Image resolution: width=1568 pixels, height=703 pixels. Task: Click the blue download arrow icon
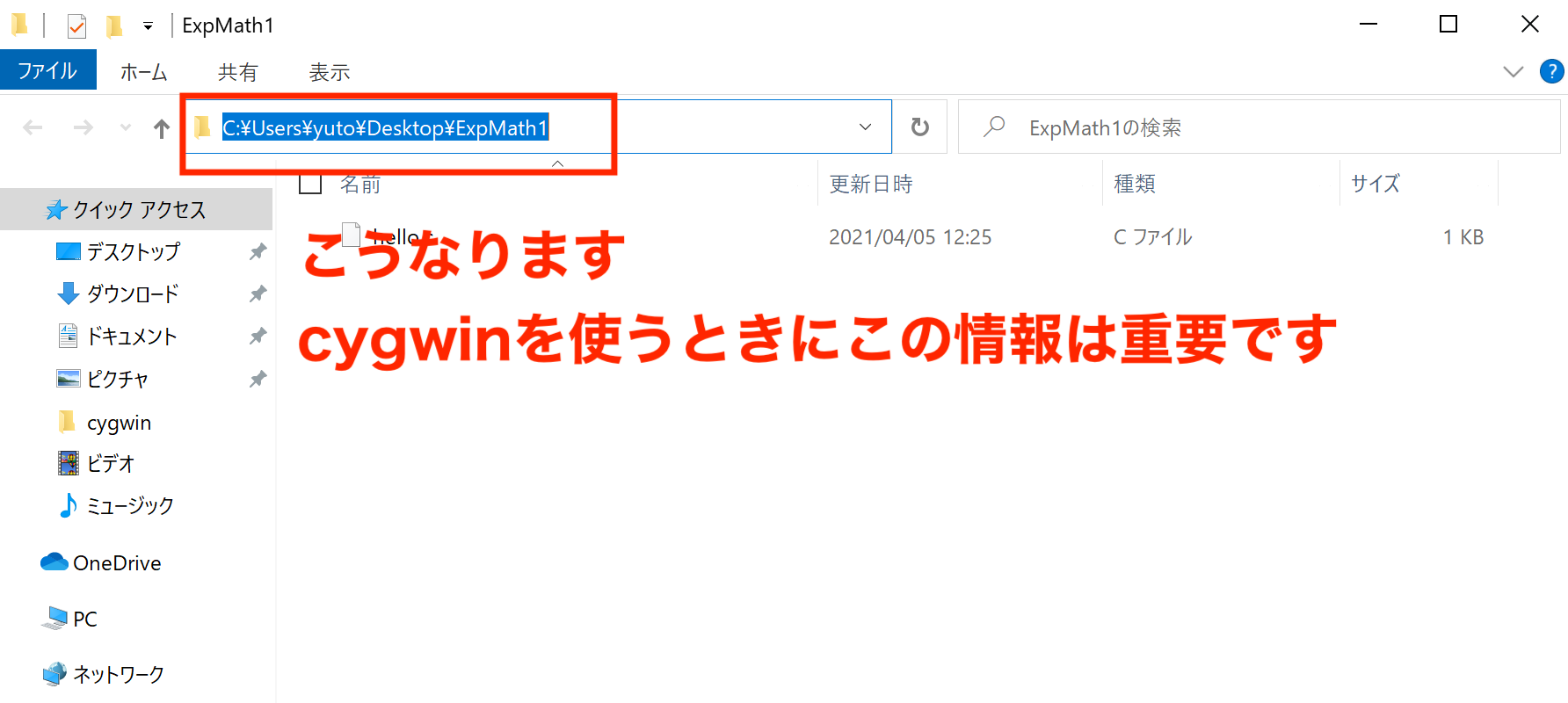pos(68,294)
